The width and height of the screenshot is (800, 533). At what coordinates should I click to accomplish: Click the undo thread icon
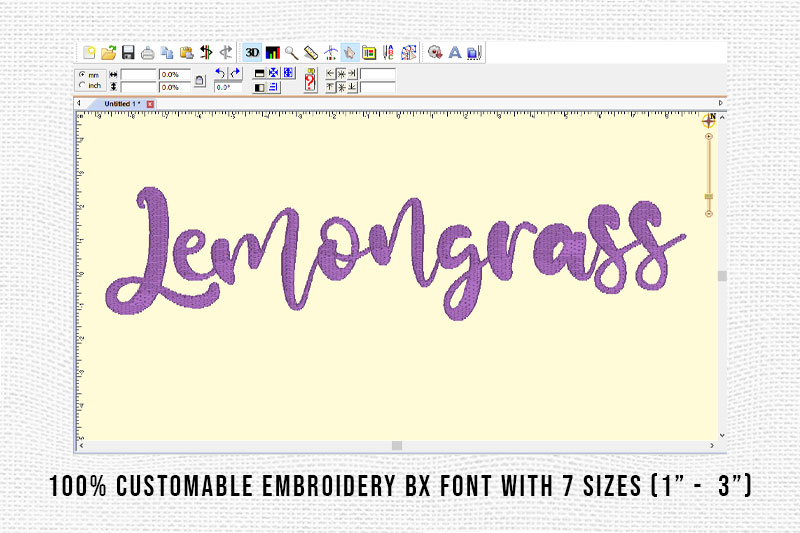click(206, 52)
